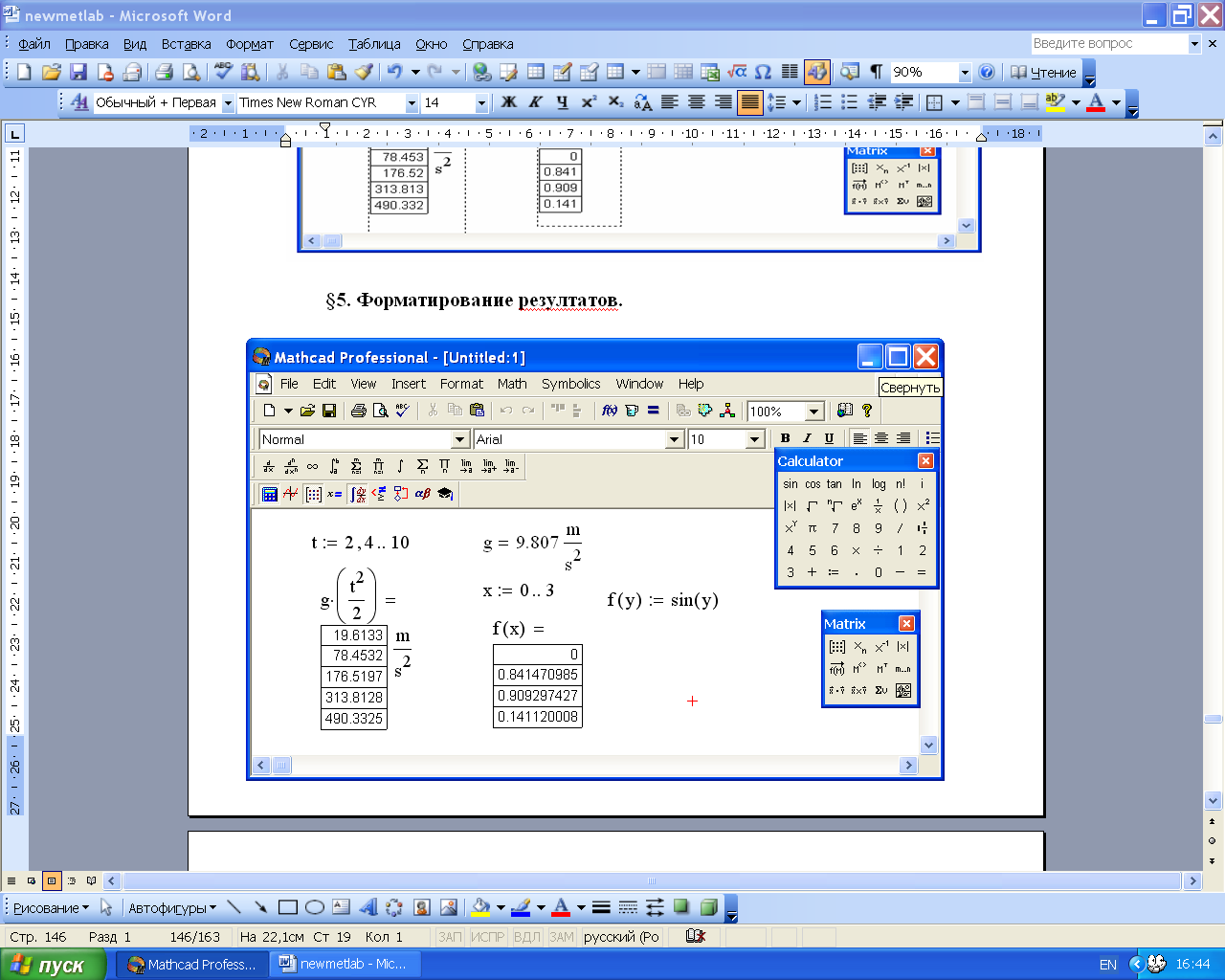
Task: Expand the borders options arrow
Action: (955, 102)
